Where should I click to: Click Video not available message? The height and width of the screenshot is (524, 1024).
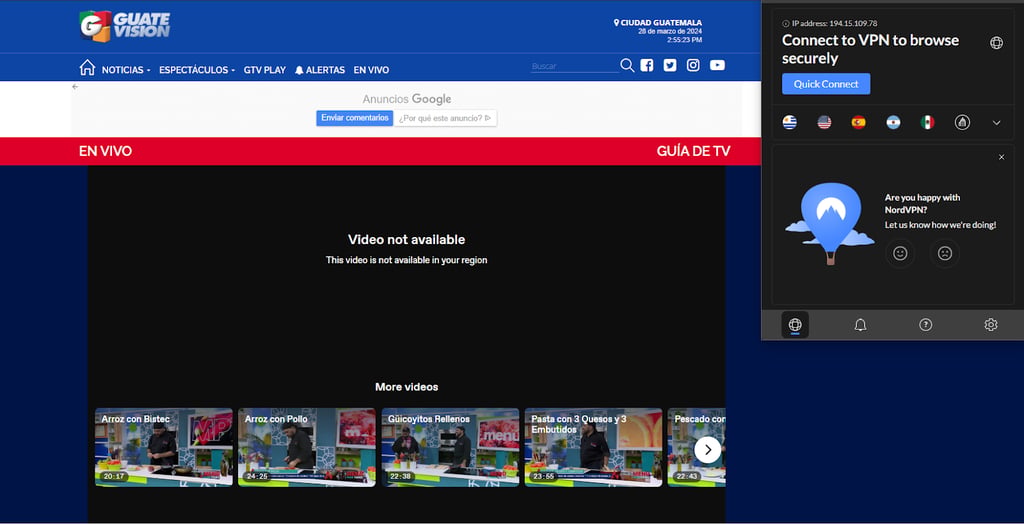point(406,240)
